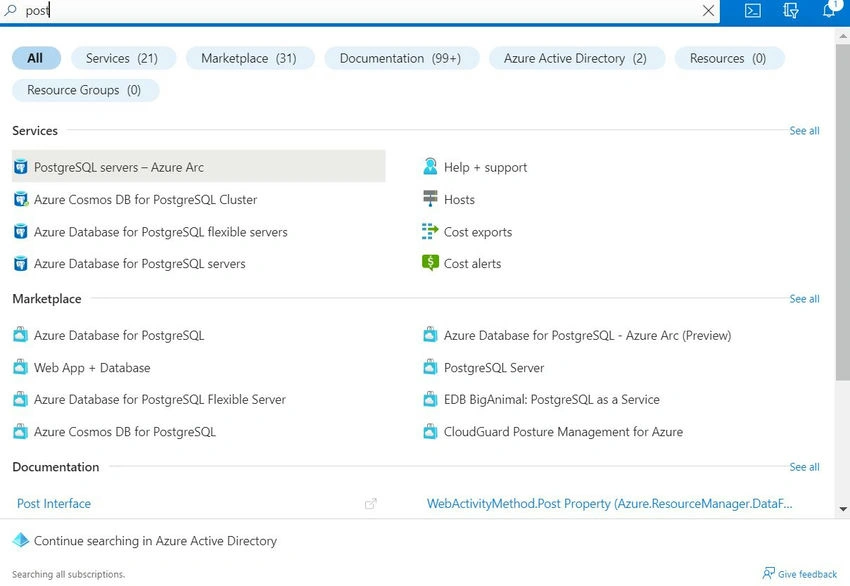Filter results by Documentation (99+)
The width and height of the screenshot is (850, 586).
point(401,58)
